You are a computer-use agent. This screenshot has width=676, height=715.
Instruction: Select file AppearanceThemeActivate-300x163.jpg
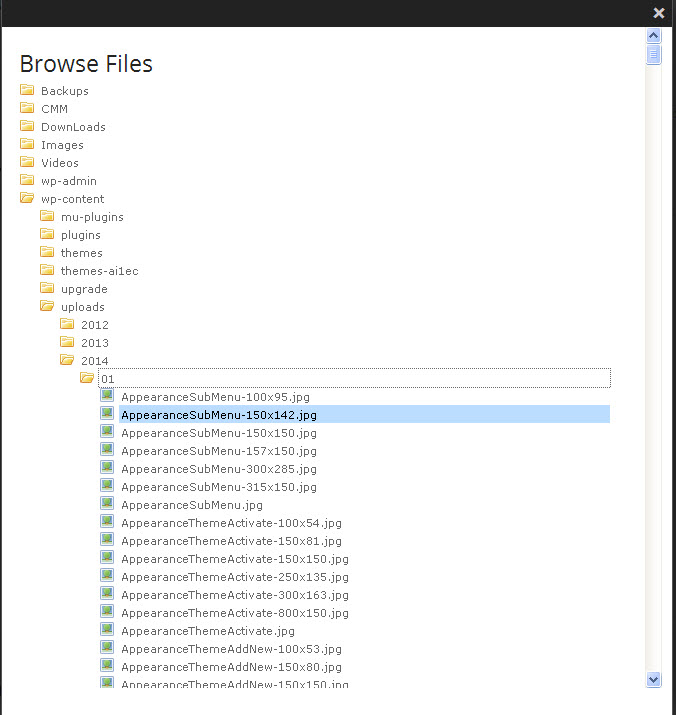(x=235, y=595)
